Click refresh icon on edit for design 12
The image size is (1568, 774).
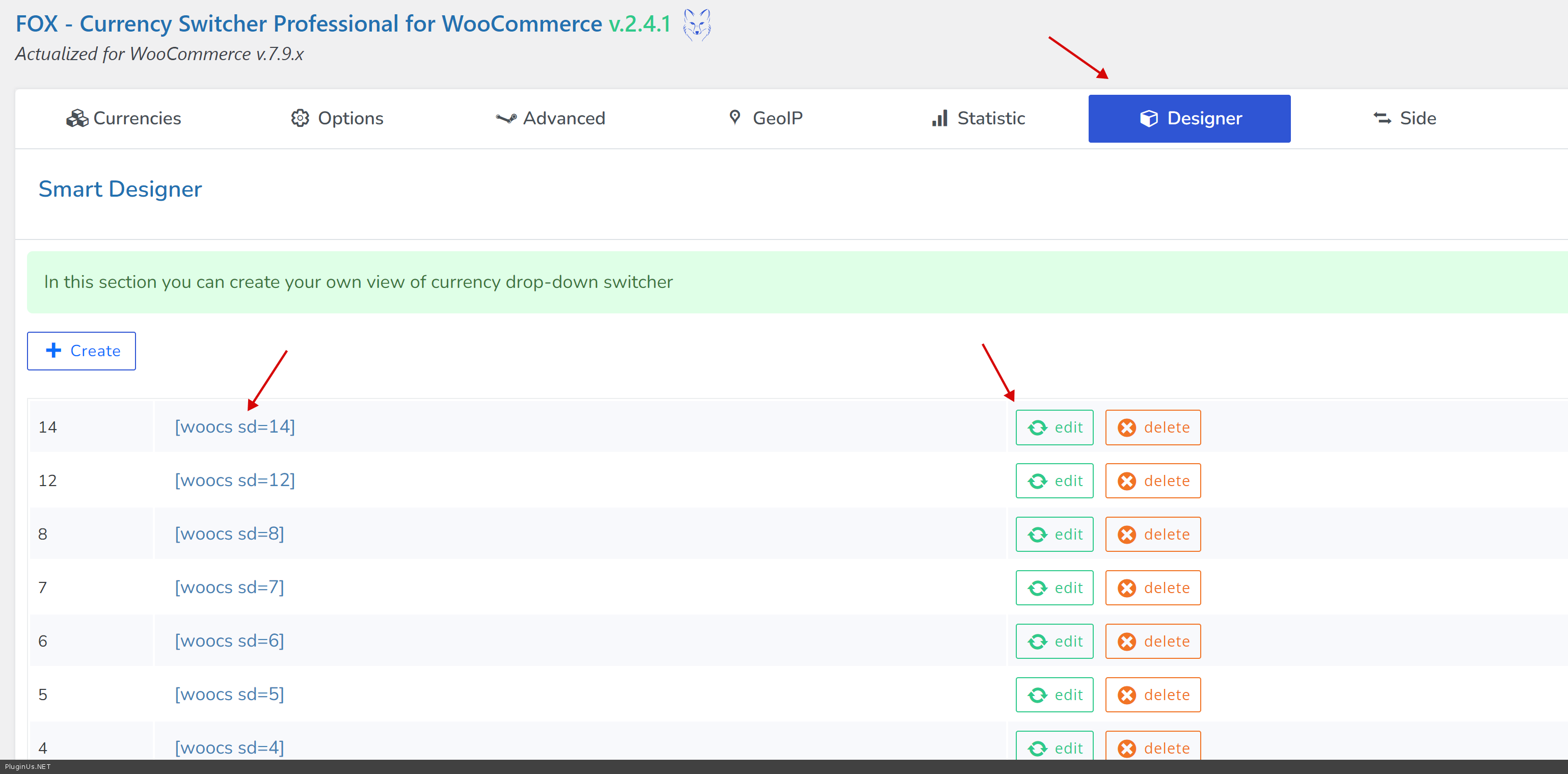[x=1037, y=481]
